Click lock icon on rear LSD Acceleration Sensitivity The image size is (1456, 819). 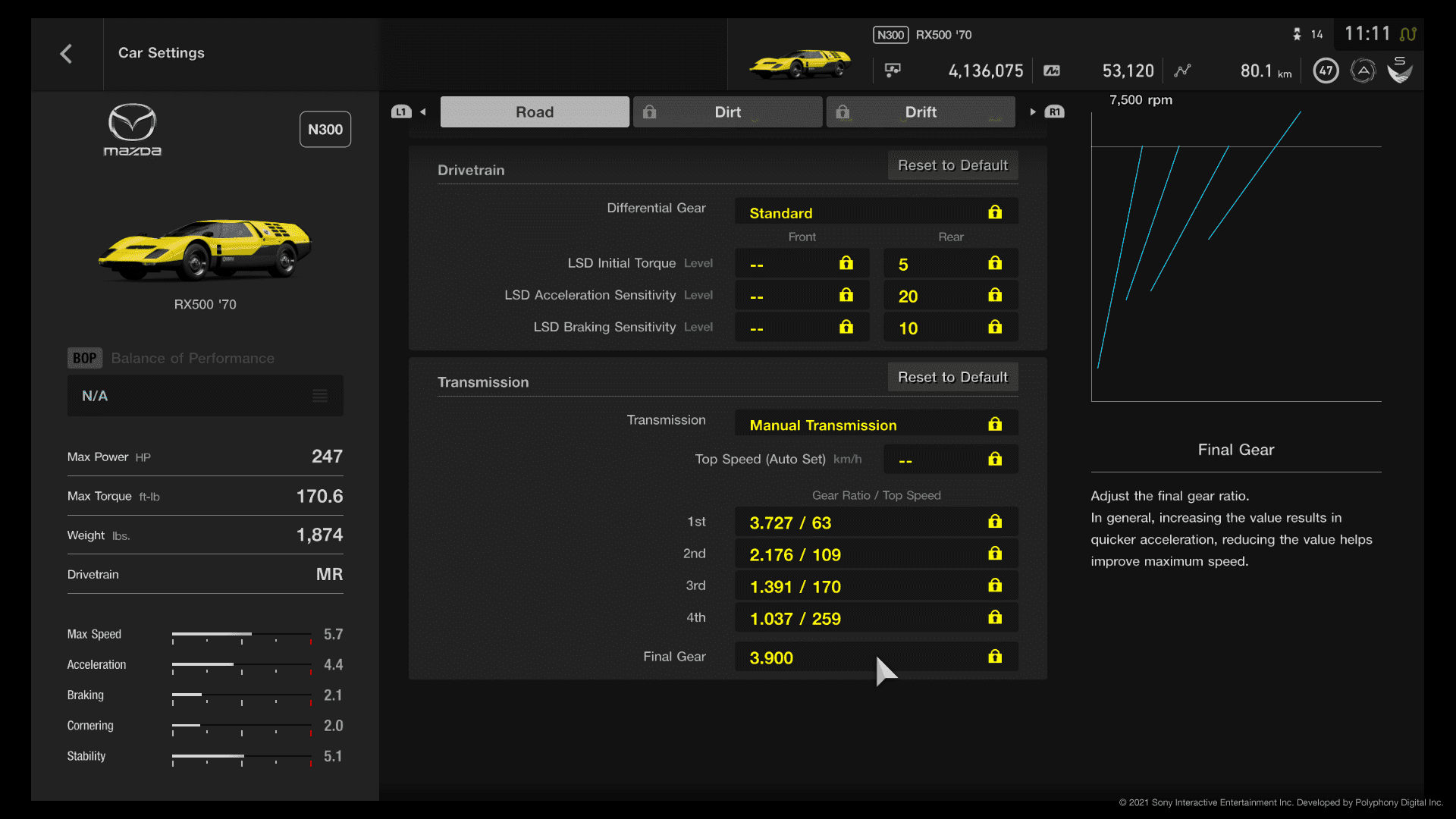pyautogui.click(x=995, y=295)
